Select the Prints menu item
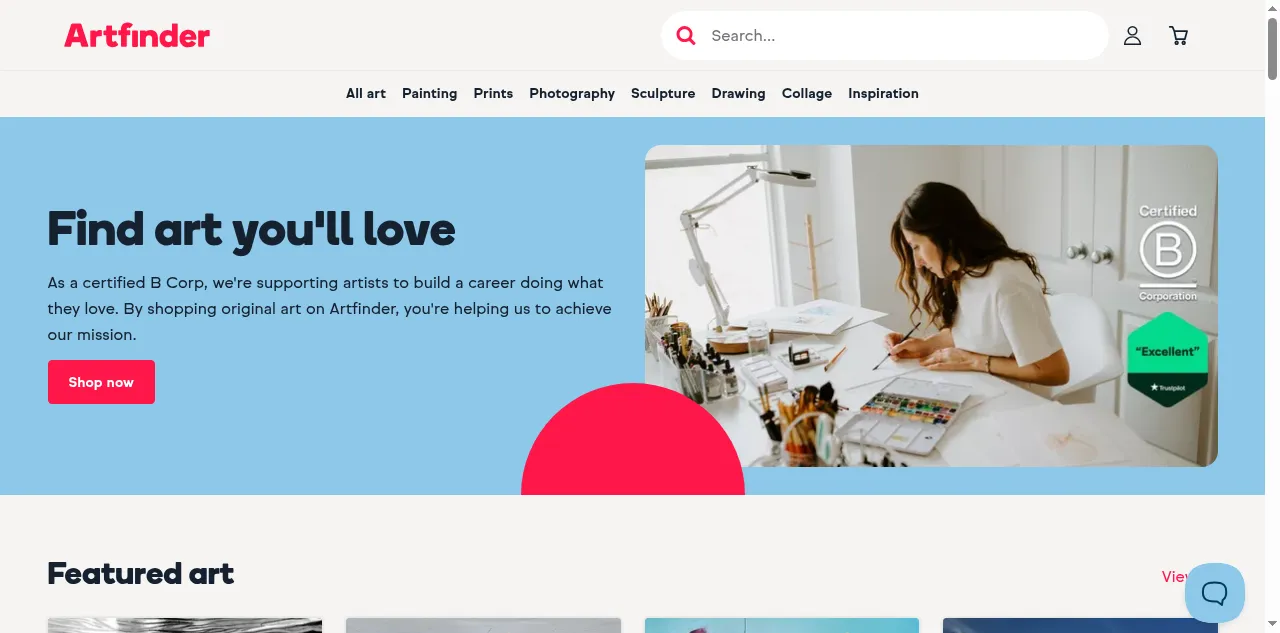 [493, 93]
